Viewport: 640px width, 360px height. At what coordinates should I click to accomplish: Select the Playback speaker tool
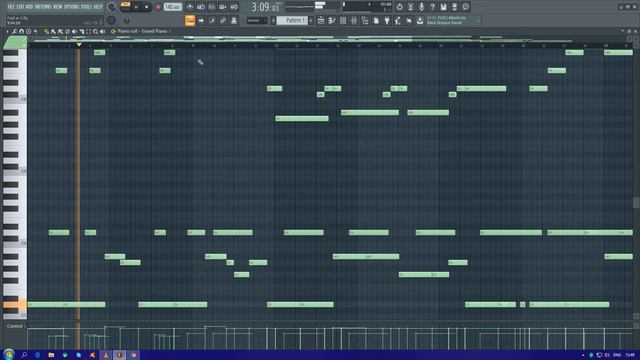[x=102, y=31]
